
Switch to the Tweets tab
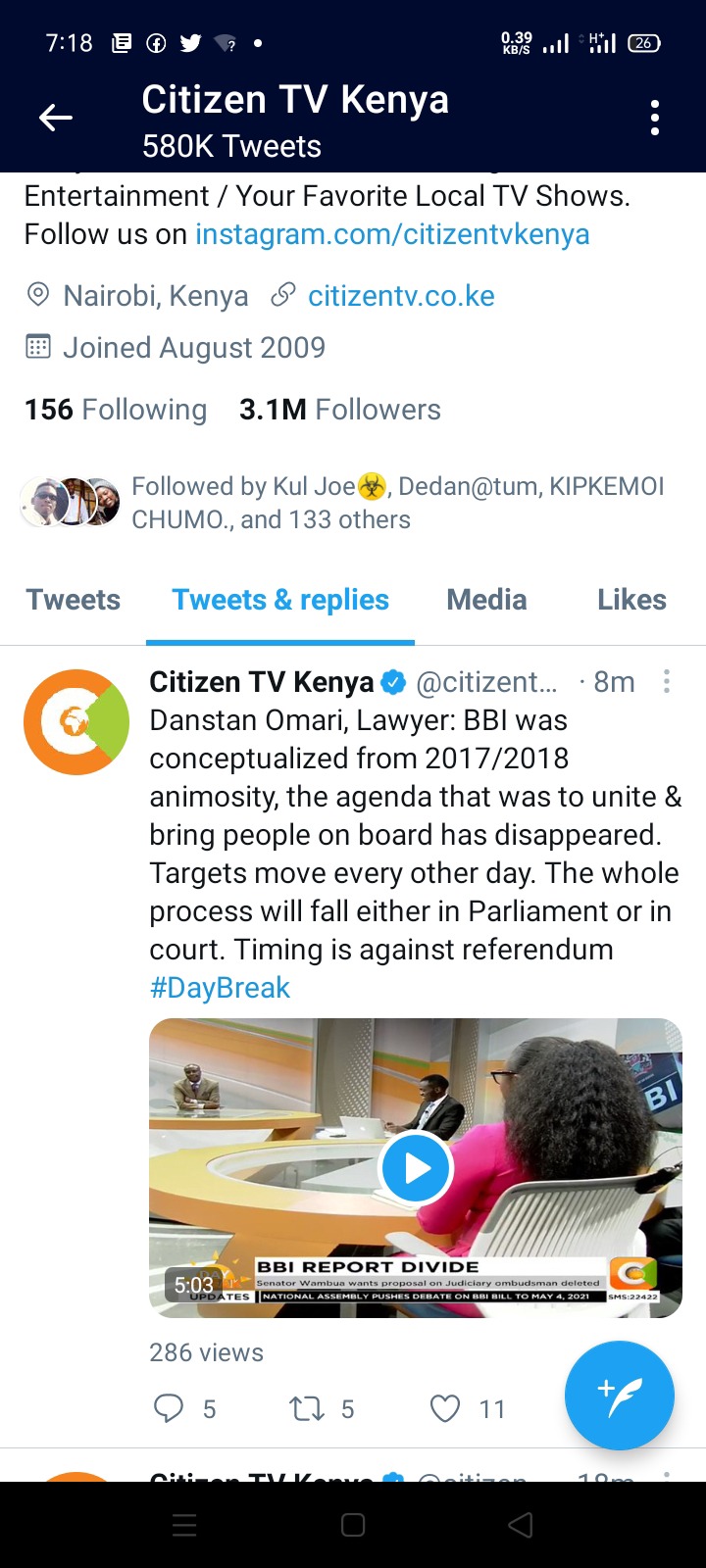[x=74, y=600]
